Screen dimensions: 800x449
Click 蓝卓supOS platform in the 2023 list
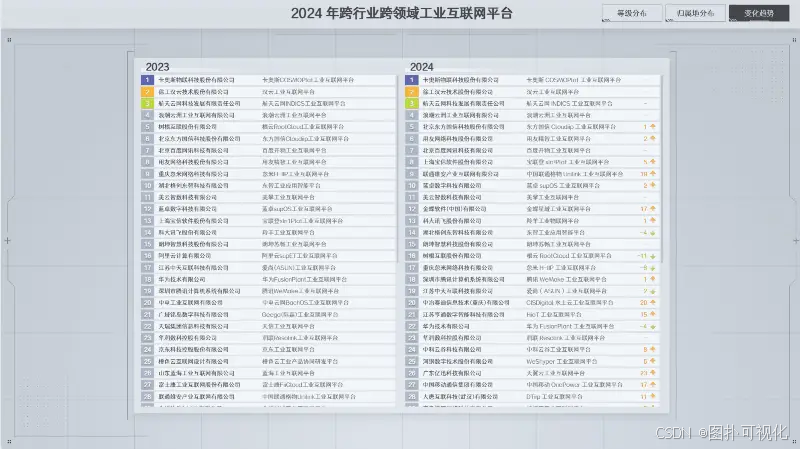point(297,209)
